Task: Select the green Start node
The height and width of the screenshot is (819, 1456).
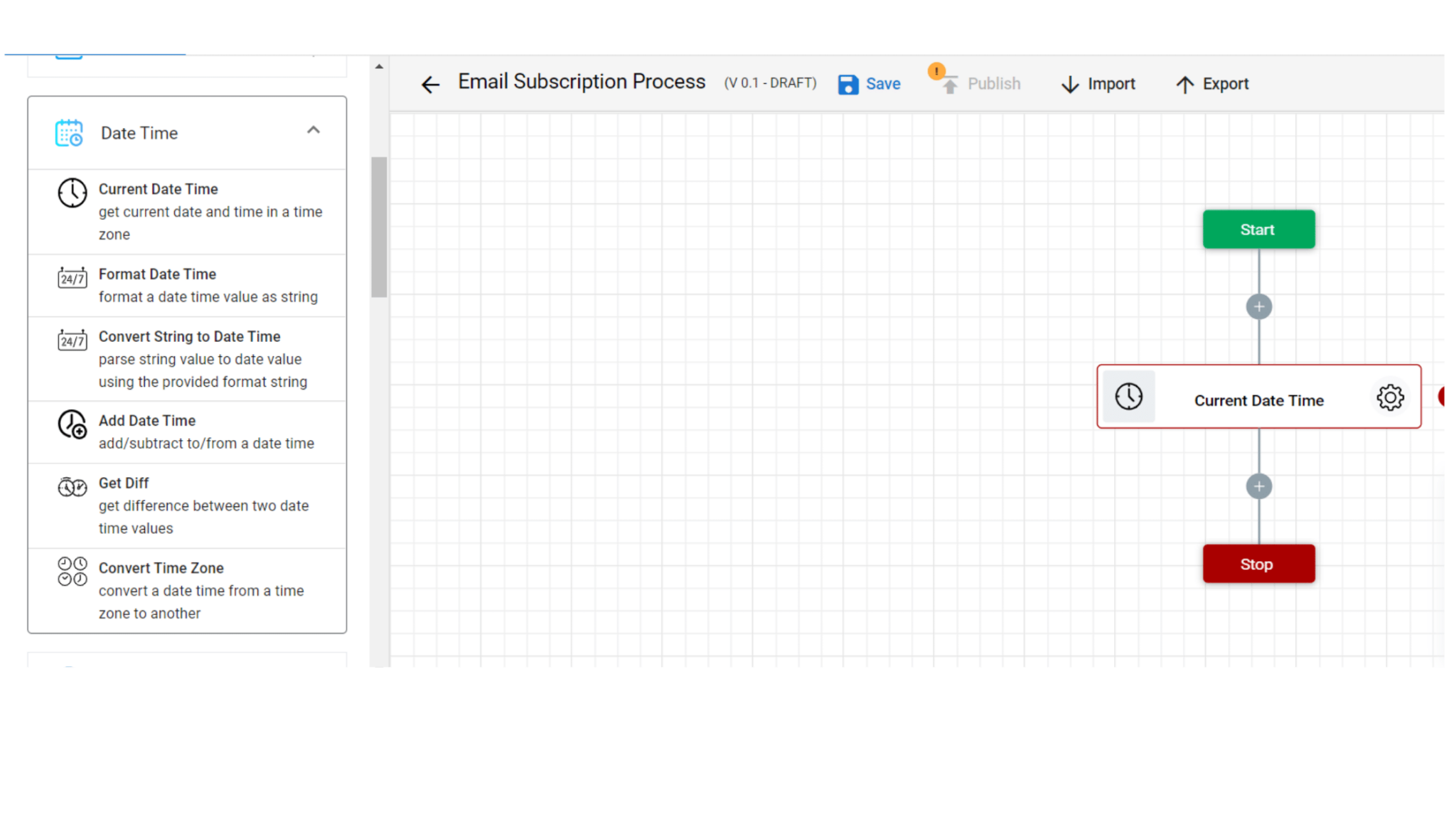Action: point(1259,230)
